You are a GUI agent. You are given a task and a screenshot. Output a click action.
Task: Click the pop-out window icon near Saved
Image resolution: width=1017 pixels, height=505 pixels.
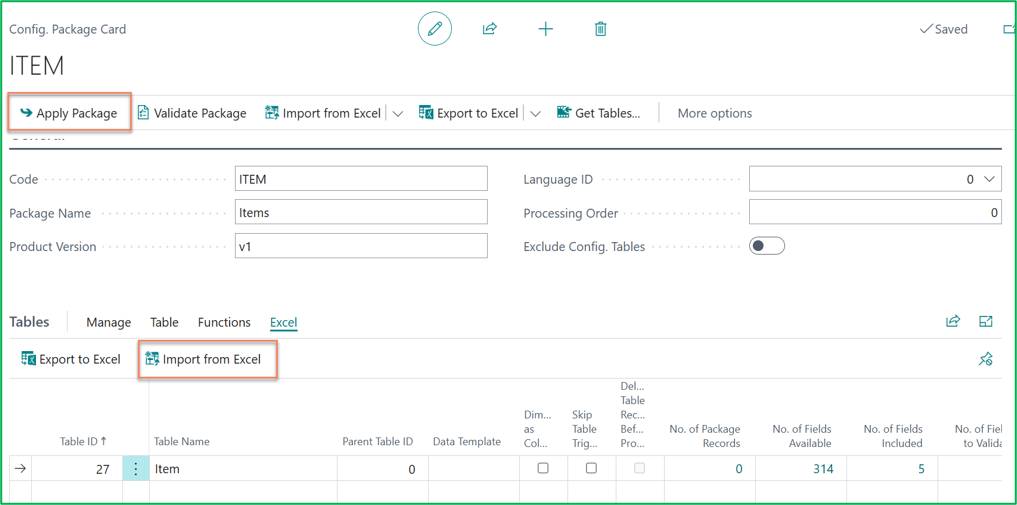(1009, 29)
